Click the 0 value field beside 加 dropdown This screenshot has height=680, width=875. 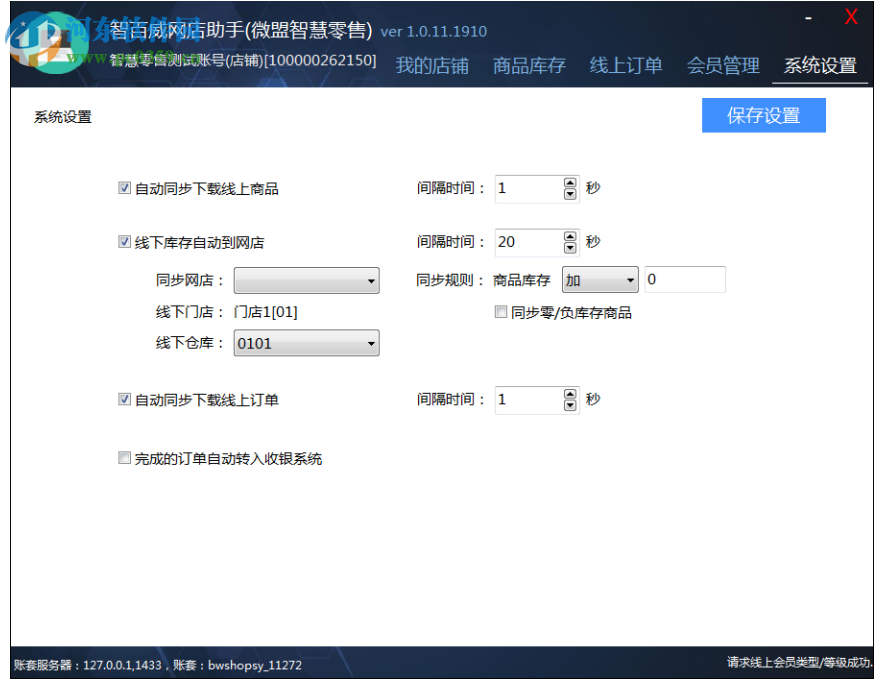pos(685,280)
